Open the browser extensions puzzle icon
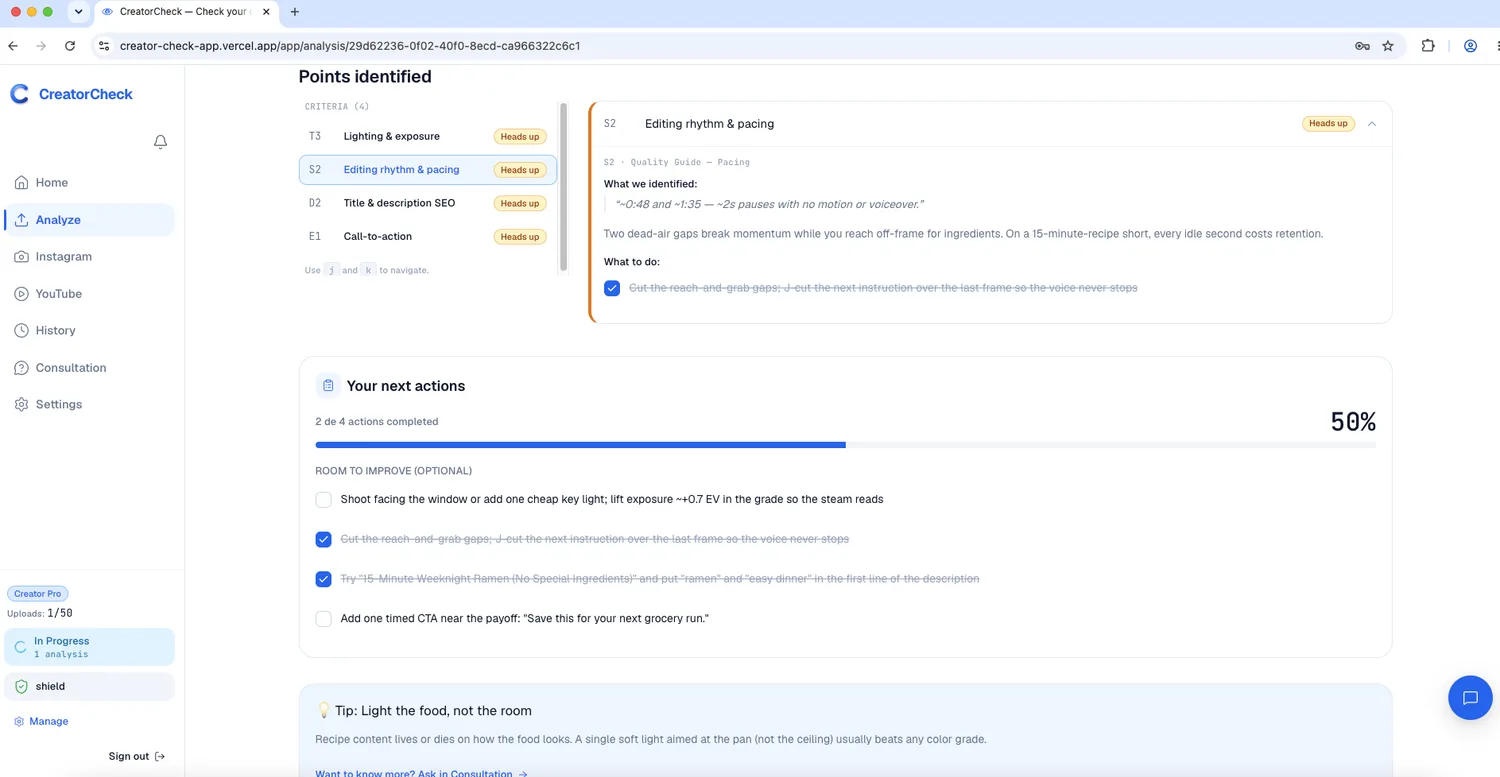Viewport: 1500px width, 777px height. click(x=1428, y=46)
